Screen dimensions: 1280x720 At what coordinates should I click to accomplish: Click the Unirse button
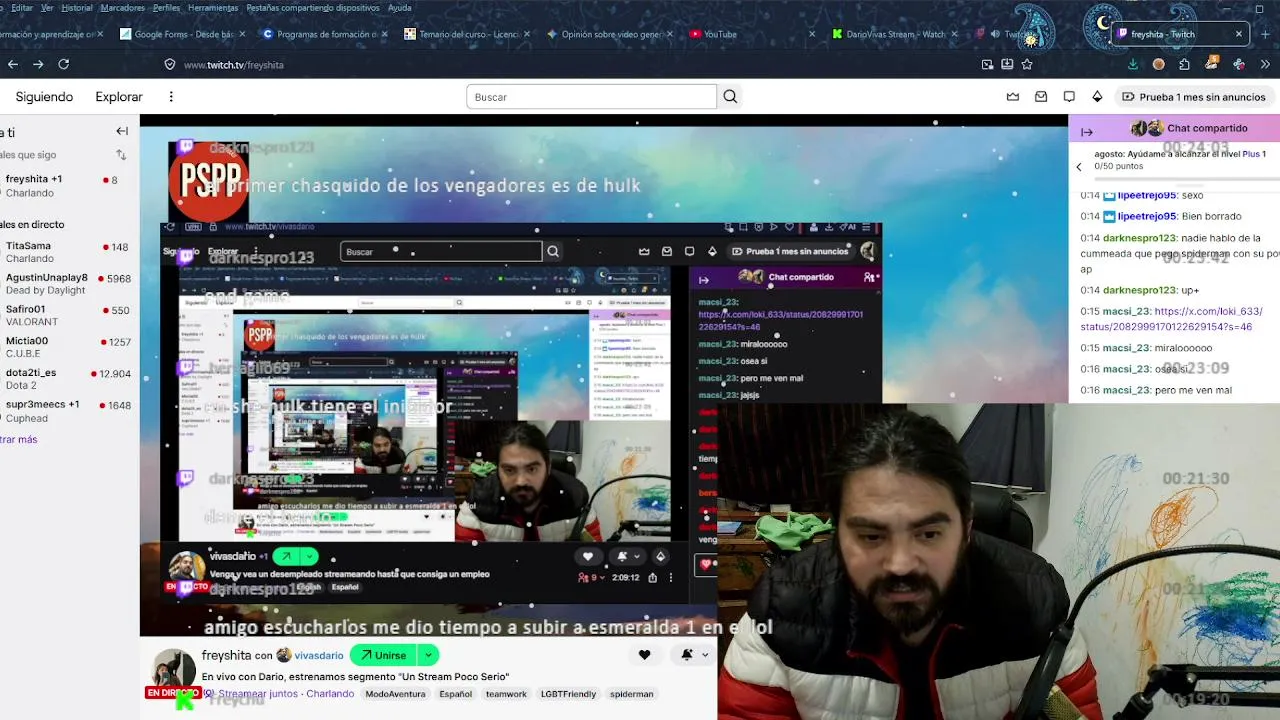pos(384,655)
